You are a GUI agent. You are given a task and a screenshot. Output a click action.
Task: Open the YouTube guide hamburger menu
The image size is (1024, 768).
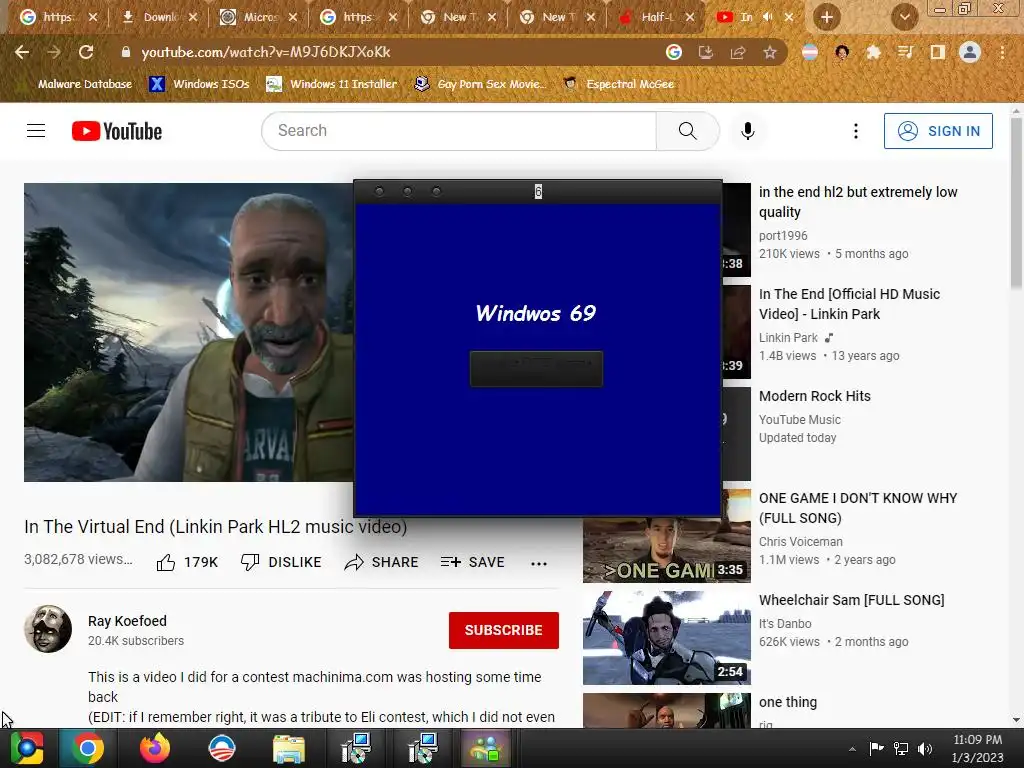(x=36, y=131)
